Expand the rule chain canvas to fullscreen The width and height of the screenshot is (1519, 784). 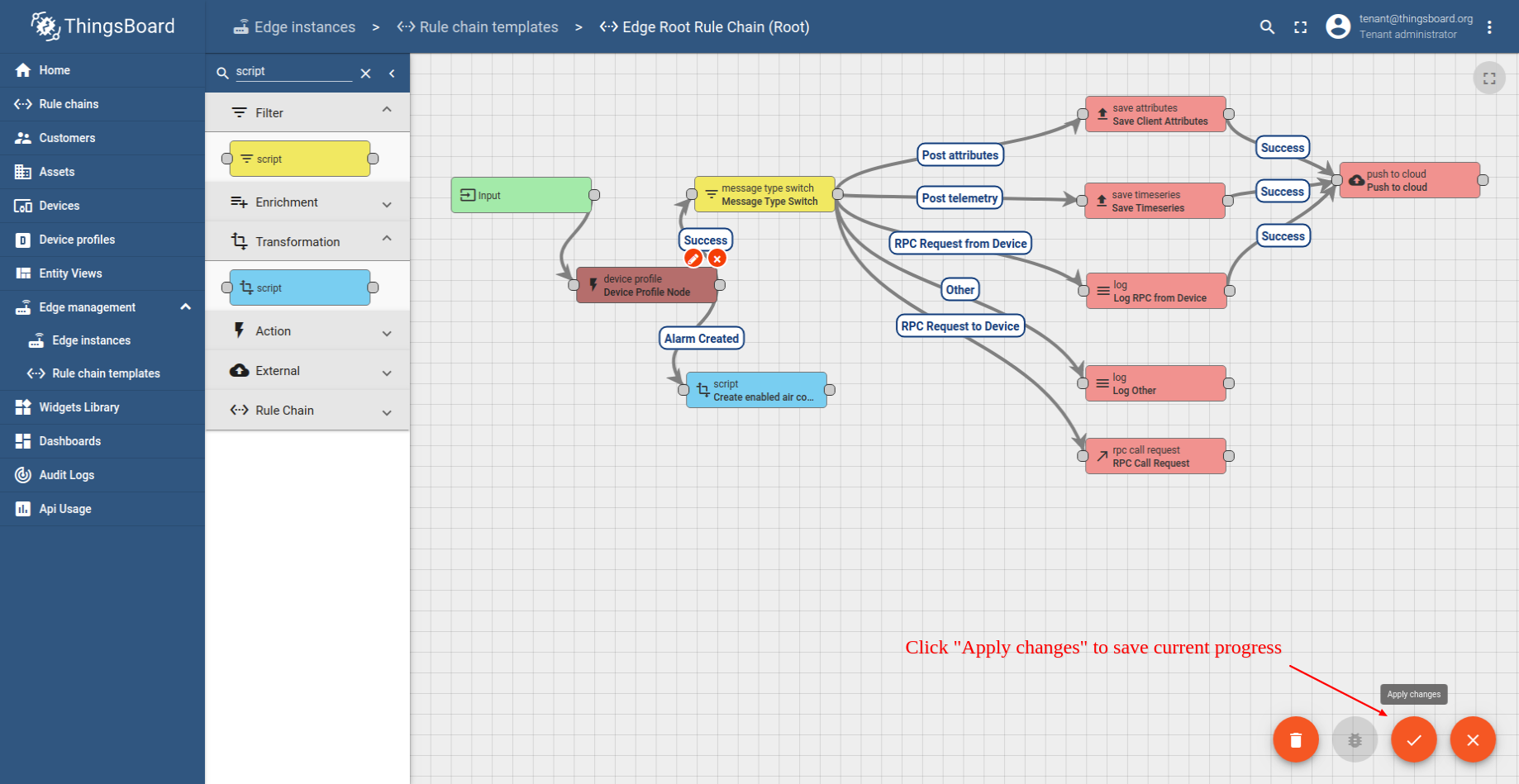(1489, 78)
